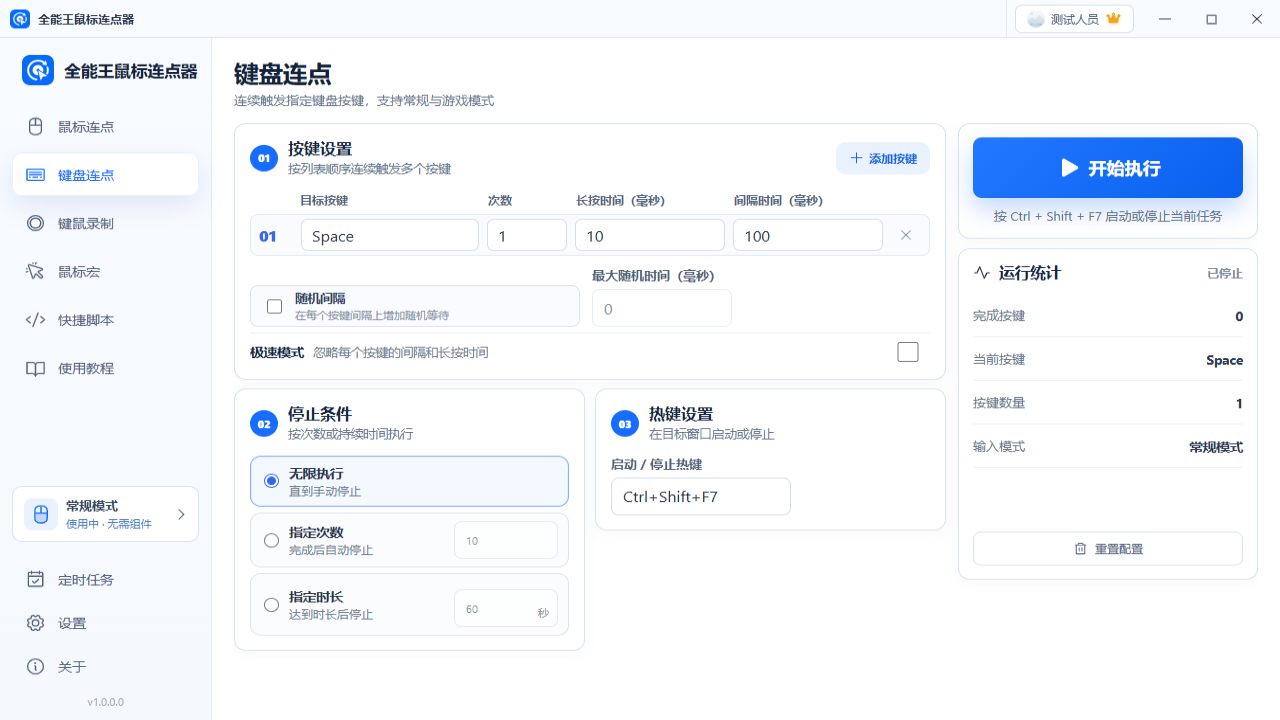Select the 指定时长 radio option
This screenshot has height=720, width=1280.
pyautogui.click(x=271, y=604)
